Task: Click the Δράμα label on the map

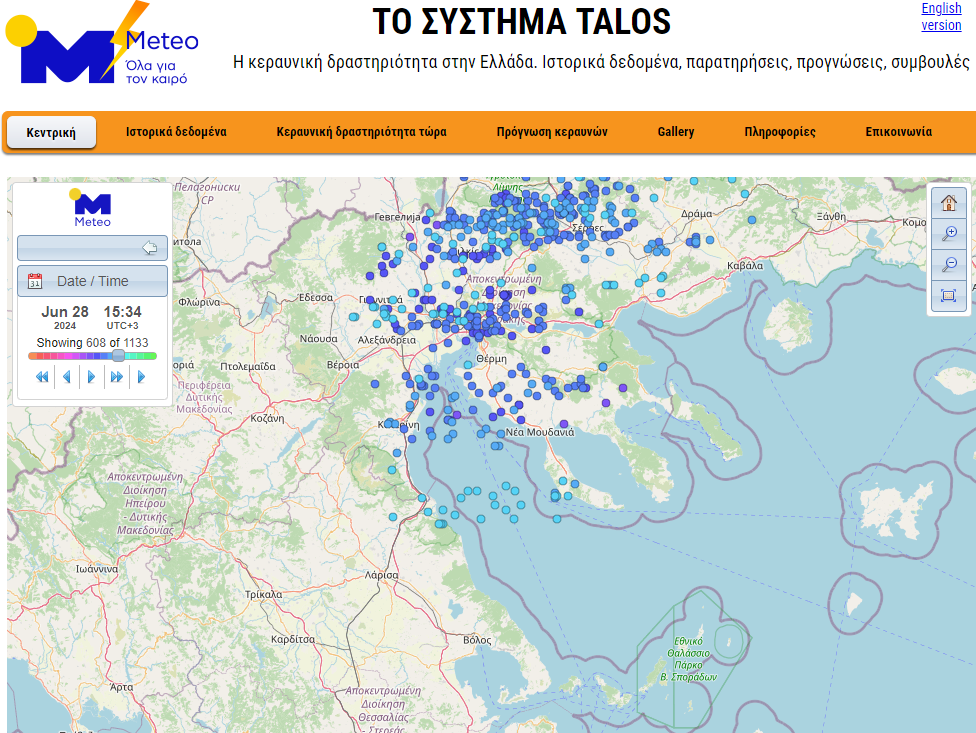Action: coord(697,213)
